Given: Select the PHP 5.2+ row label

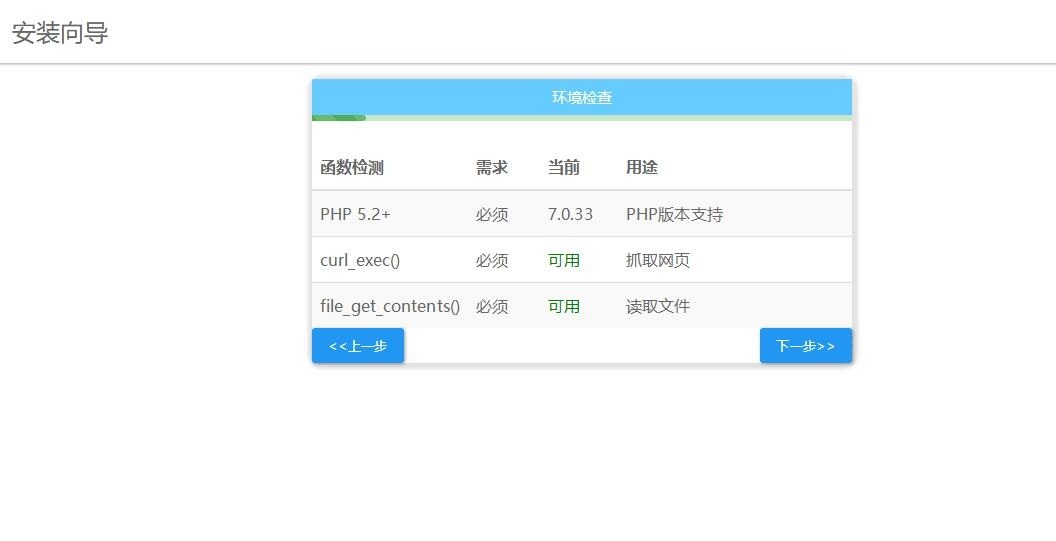Looking at the screenshot, I should pos(355,214).
